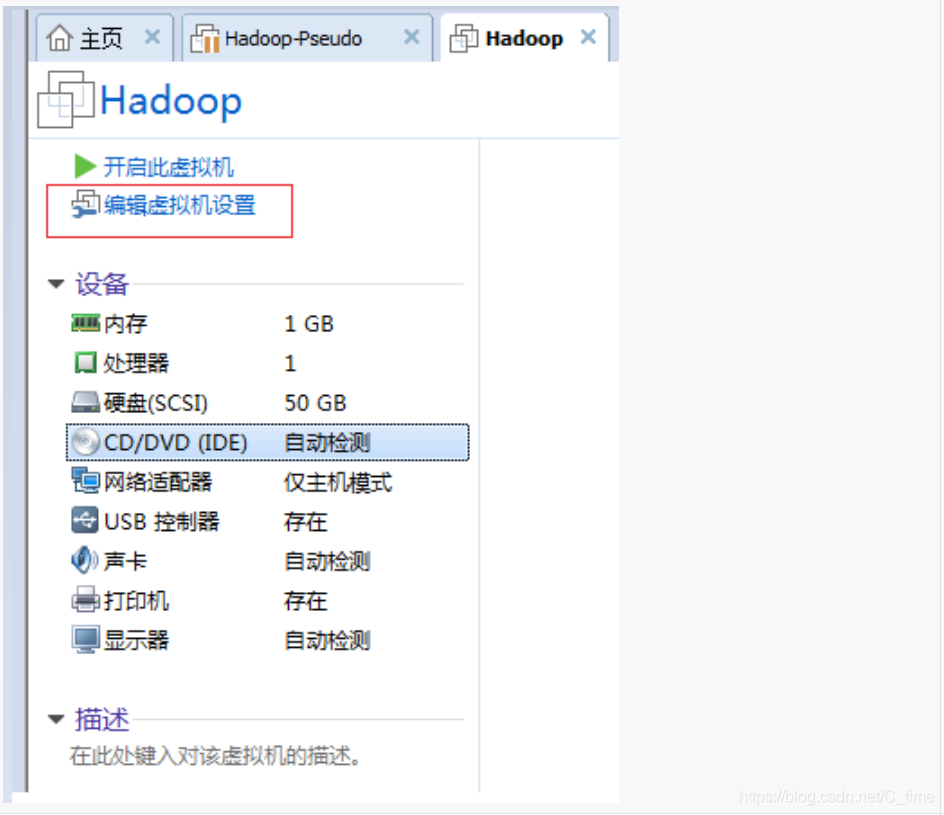Screen dimensions: 944x815
Task: Close the 主页 tab
Action: tap(153, 37)
